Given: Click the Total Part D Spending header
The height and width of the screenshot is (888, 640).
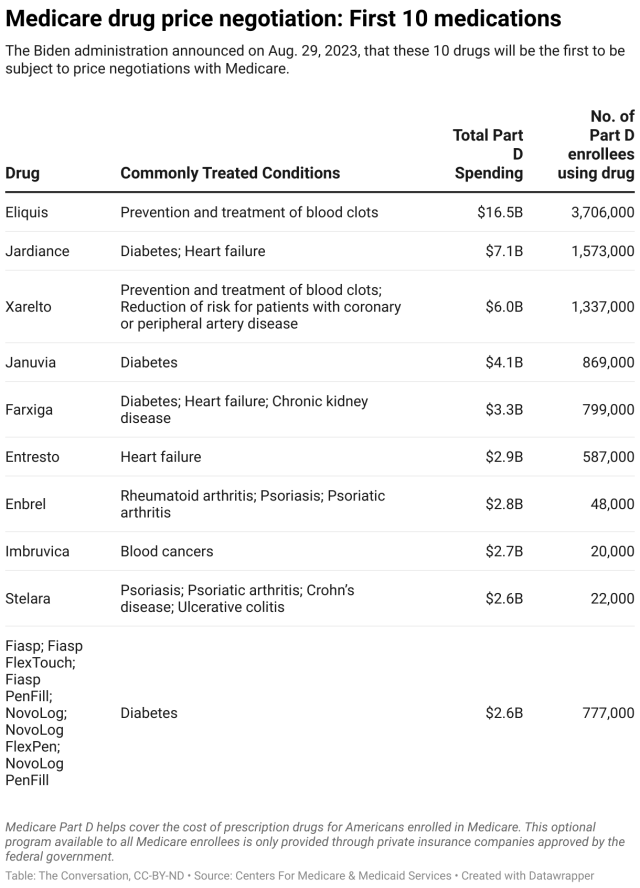Looking at the screenshot, I should [488, 154].
